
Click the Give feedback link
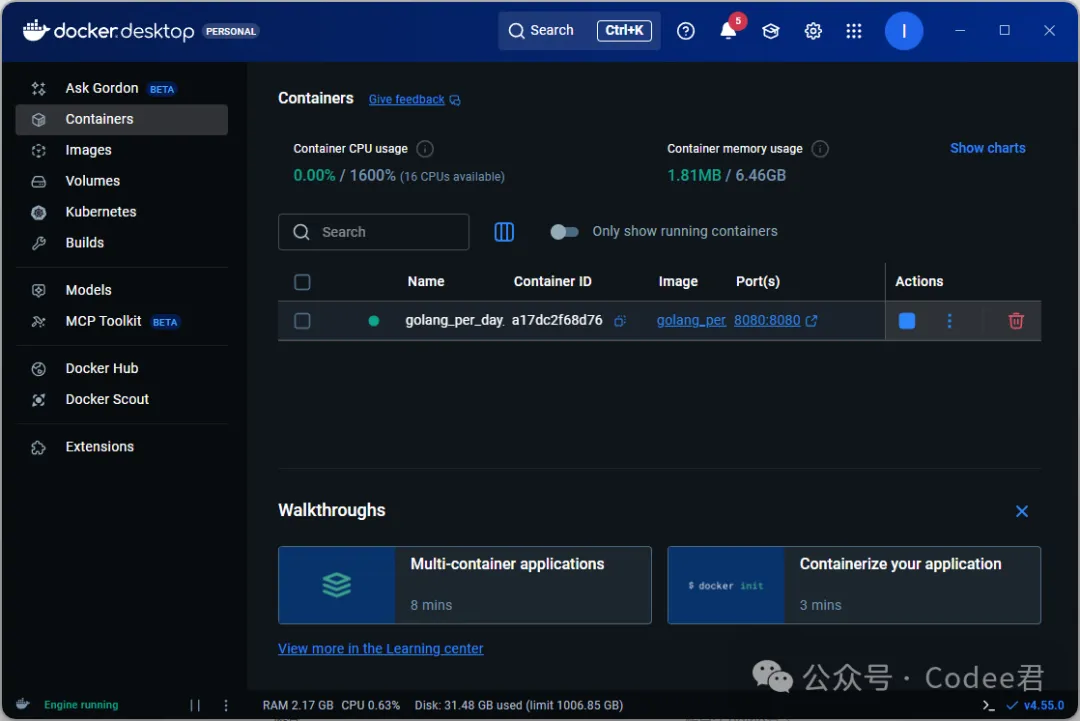406,99
